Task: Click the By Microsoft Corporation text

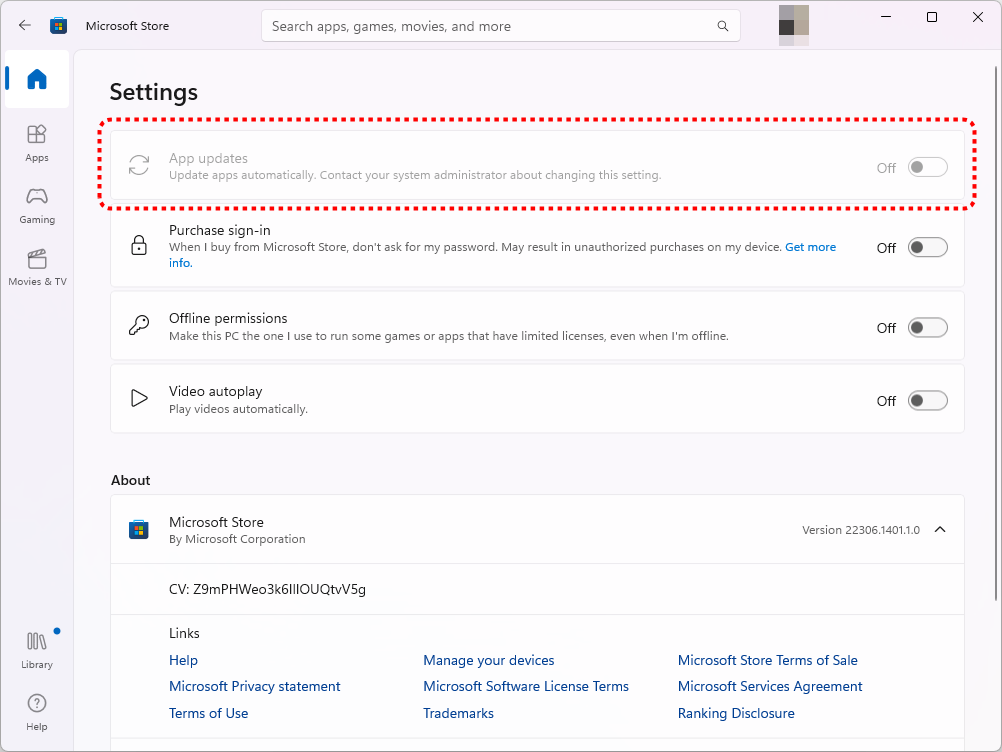Action: pyautogui.click(x=237, y=539)
